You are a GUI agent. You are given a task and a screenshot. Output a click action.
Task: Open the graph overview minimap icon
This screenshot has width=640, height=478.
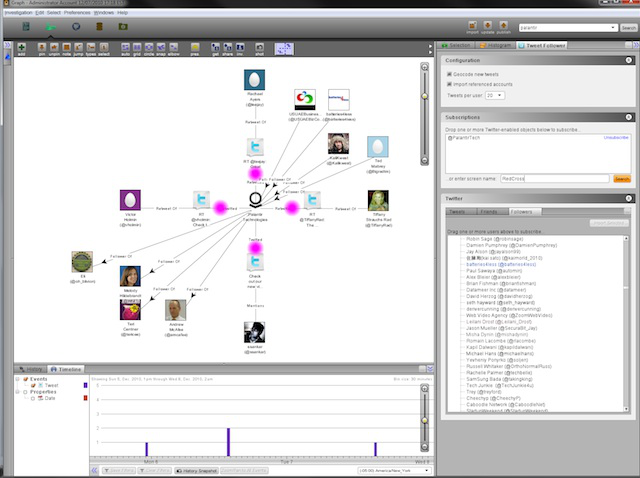(x=284, y=49)
